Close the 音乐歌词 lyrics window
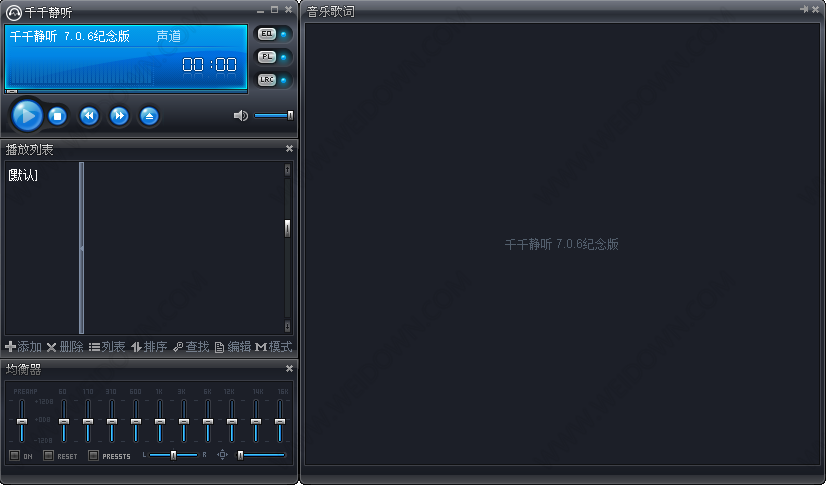 [x=815, y=9]
